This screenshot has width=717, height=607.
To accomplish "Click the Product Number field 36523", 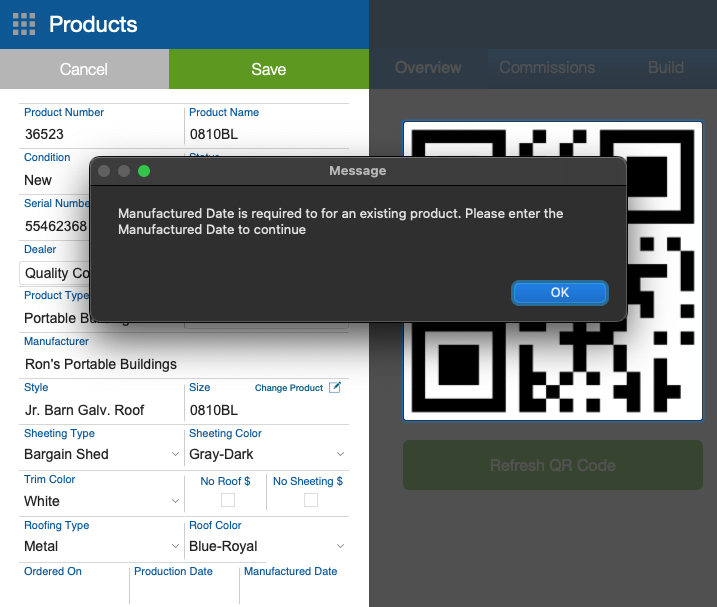I will 101,134.
